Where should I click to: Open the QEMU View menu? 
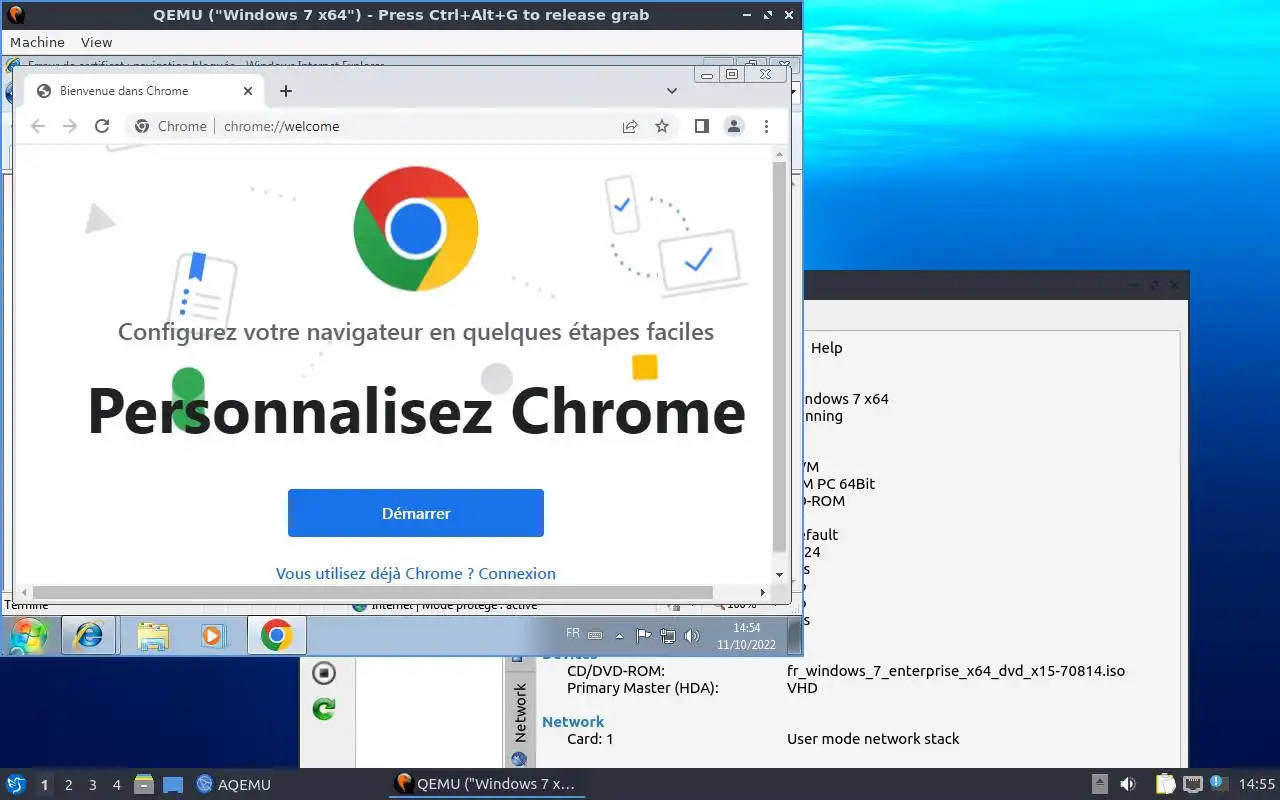click(x=97, y=42)
